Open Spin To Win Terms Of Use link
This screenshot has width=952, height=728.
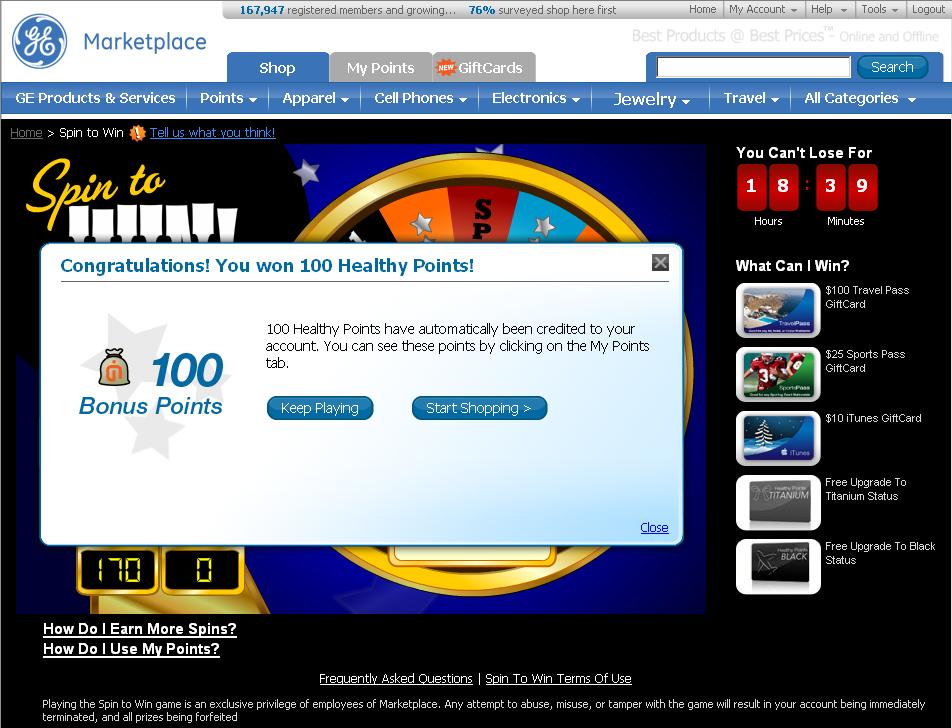coord(558,678)
